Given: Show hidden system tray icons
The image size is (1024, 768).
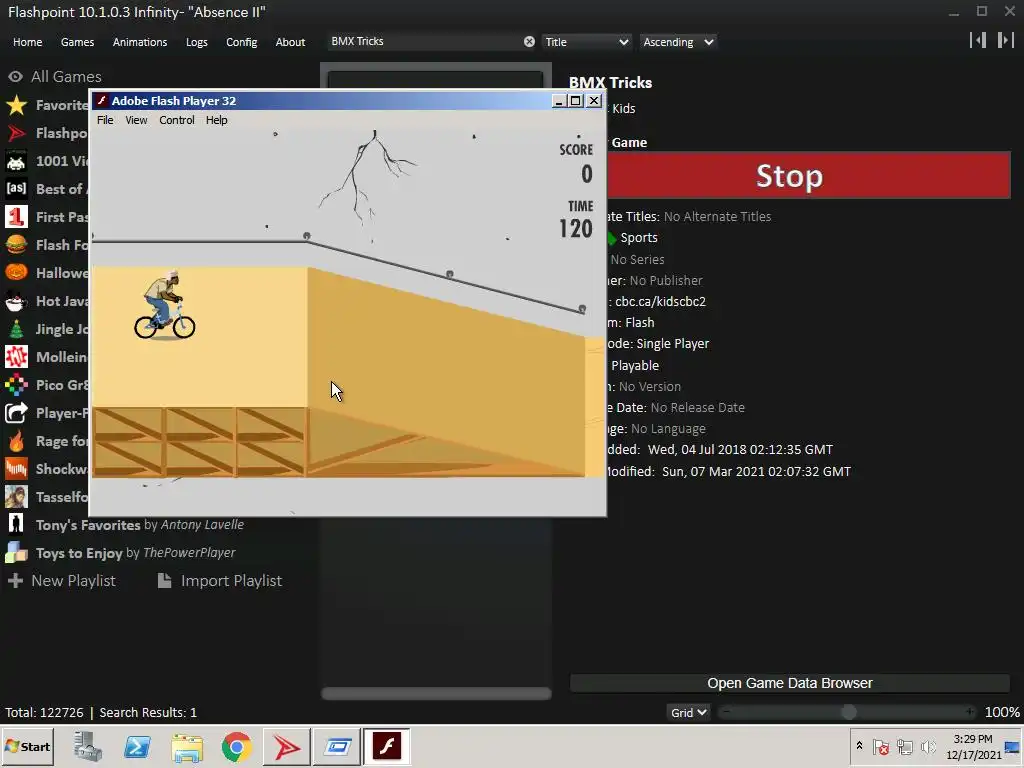Looking at the screenshot, I should pyautogui.click(x=859, y=746).
